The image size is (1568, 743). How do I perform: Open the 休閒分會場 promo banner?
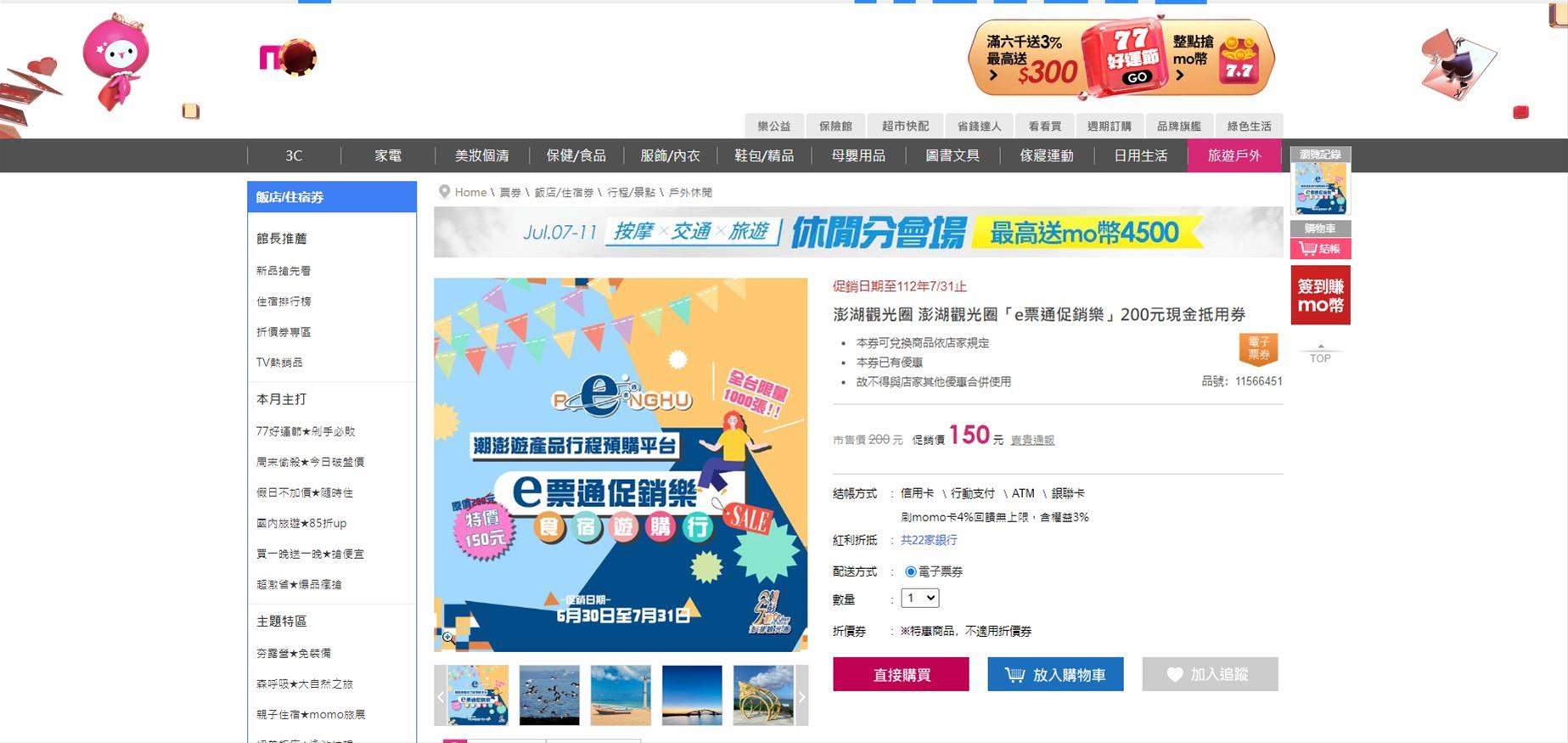[858, 232]
